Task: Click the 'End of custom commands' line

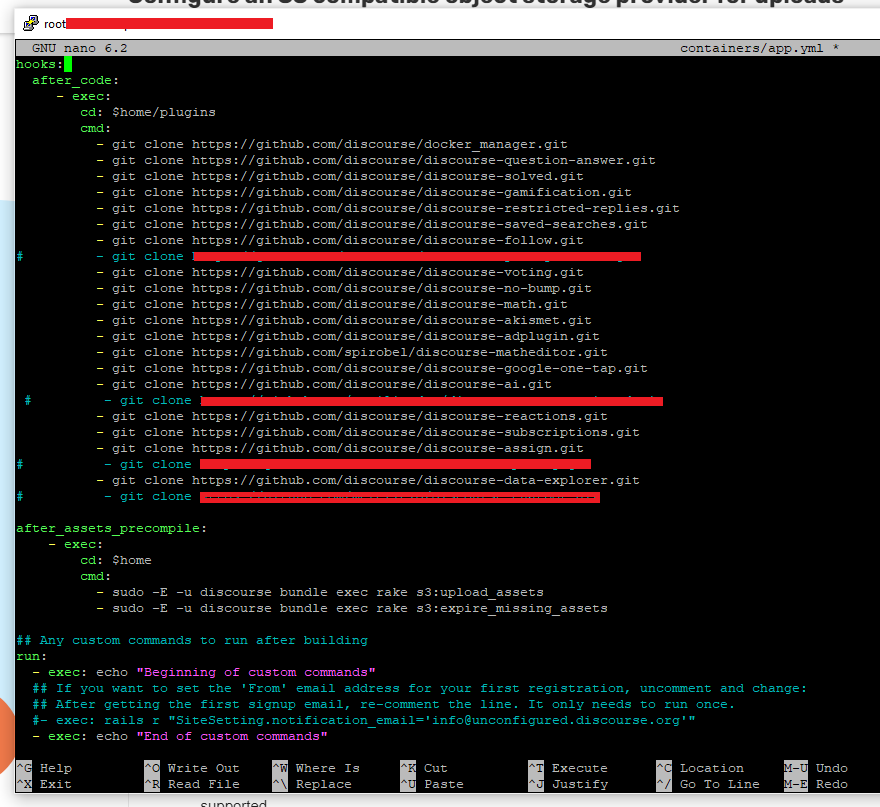Action: (180, 736)
